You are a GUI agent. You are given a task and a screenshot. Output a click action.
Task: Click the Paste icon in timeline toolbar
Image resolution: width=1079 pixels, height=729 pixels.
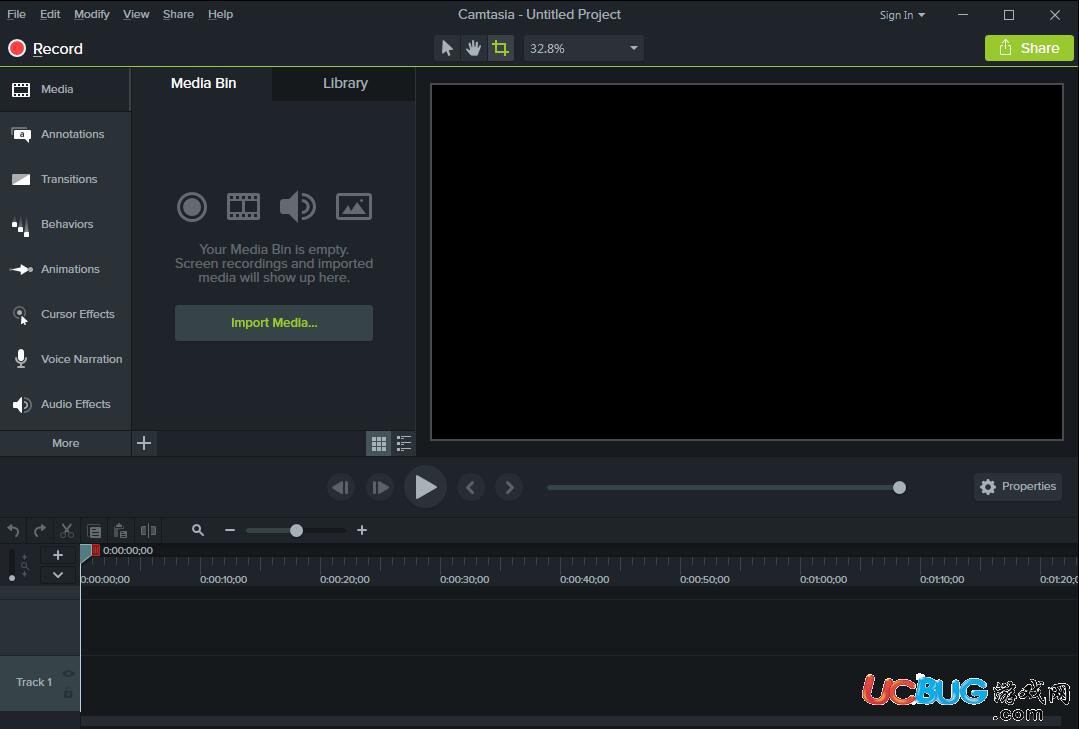point(120,531)
